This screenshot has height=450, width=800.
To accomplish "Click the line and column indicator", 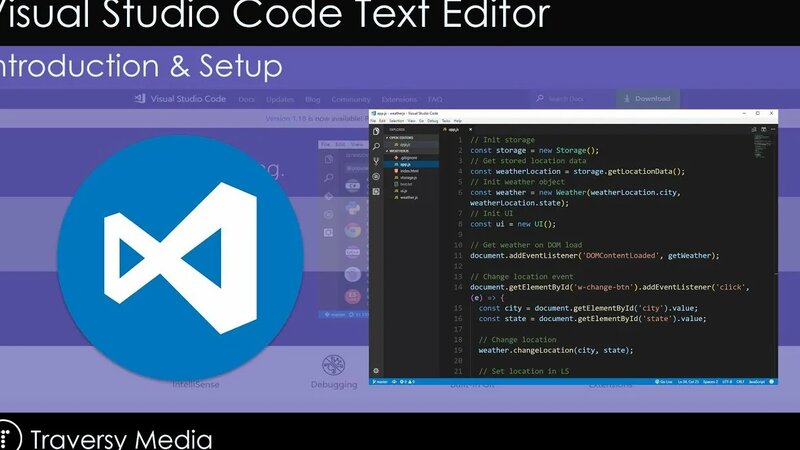I will (x=688, y=382).
